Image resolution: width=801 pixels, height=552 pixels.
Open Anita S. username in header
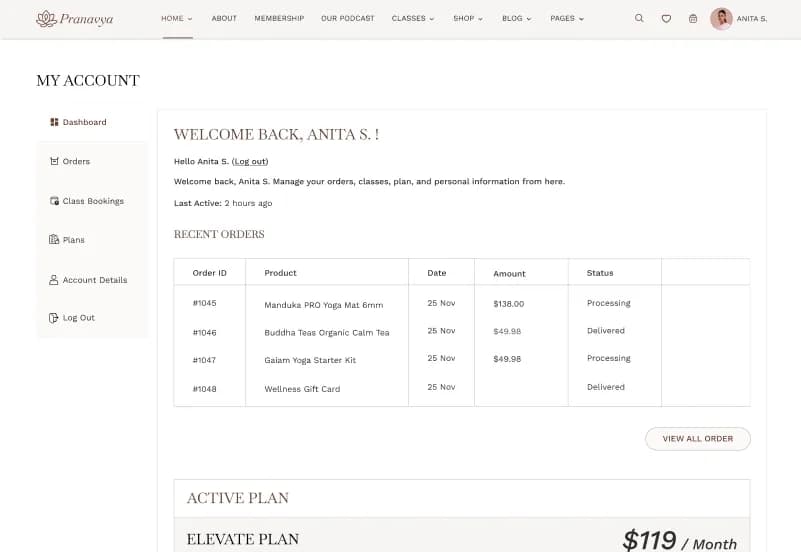(x=752, y=19)
